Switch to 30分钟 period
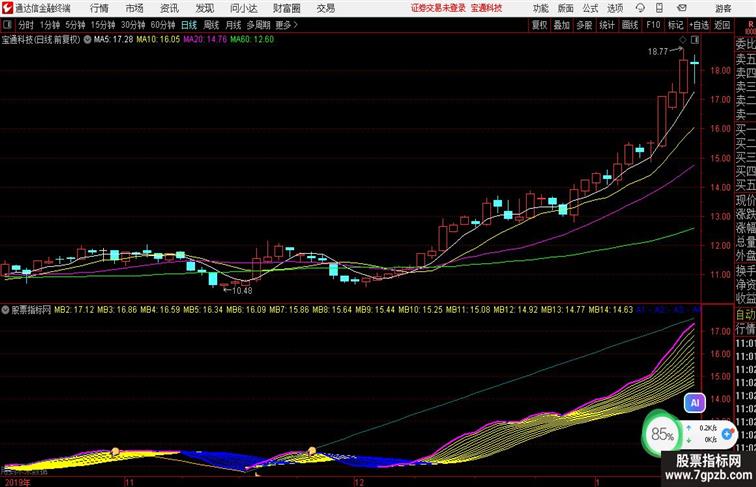 point(133,25)
